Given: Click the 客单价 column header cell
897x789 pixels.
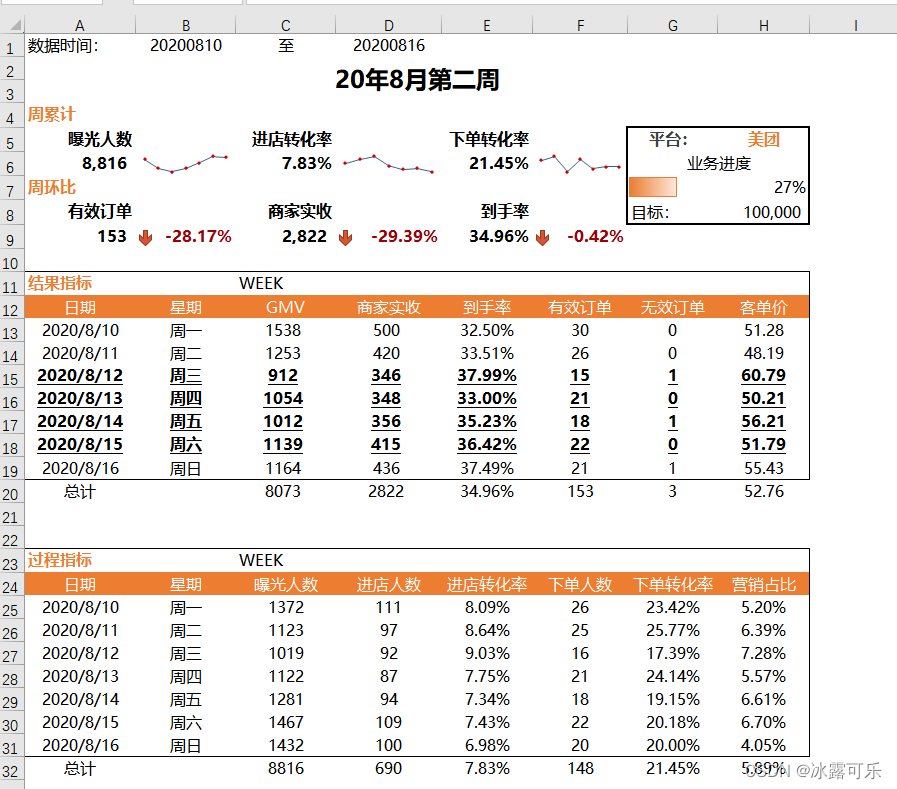Looking at the screenshot, I should click(764, 307).
